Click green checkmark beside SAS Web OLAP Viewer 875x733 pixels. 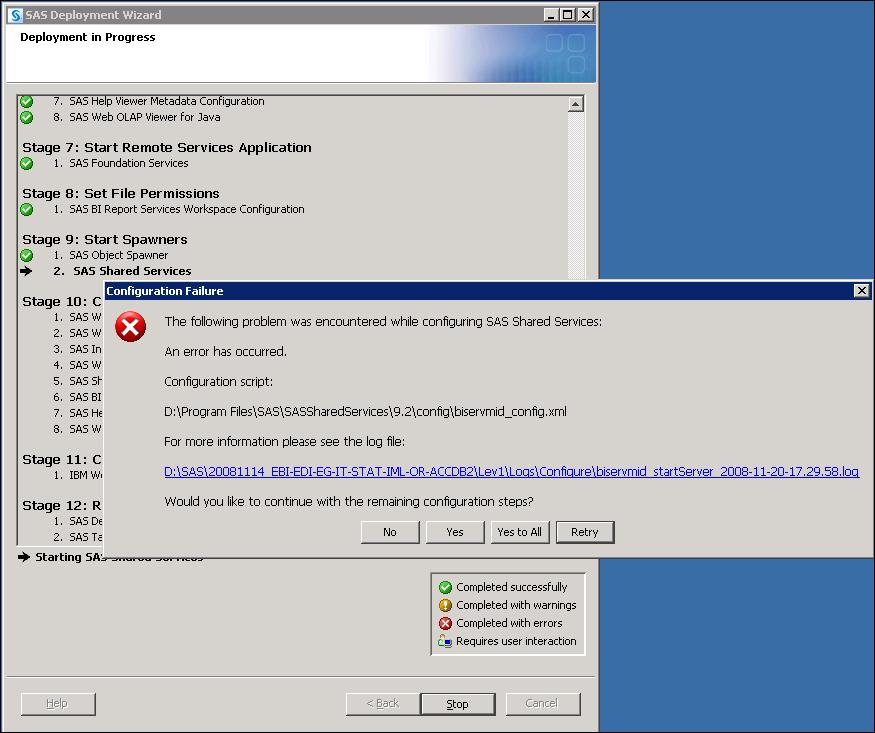tap(27, 117)
